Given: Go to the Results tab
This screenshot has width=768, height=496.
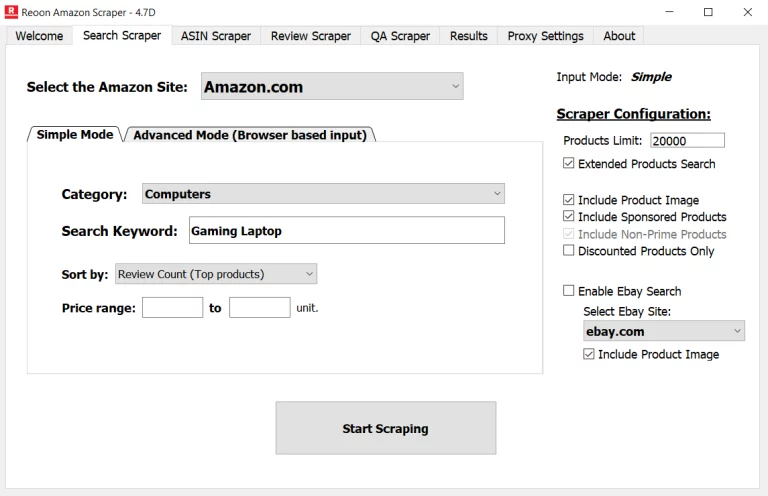Looking at the screenshot, I should 469,36.
